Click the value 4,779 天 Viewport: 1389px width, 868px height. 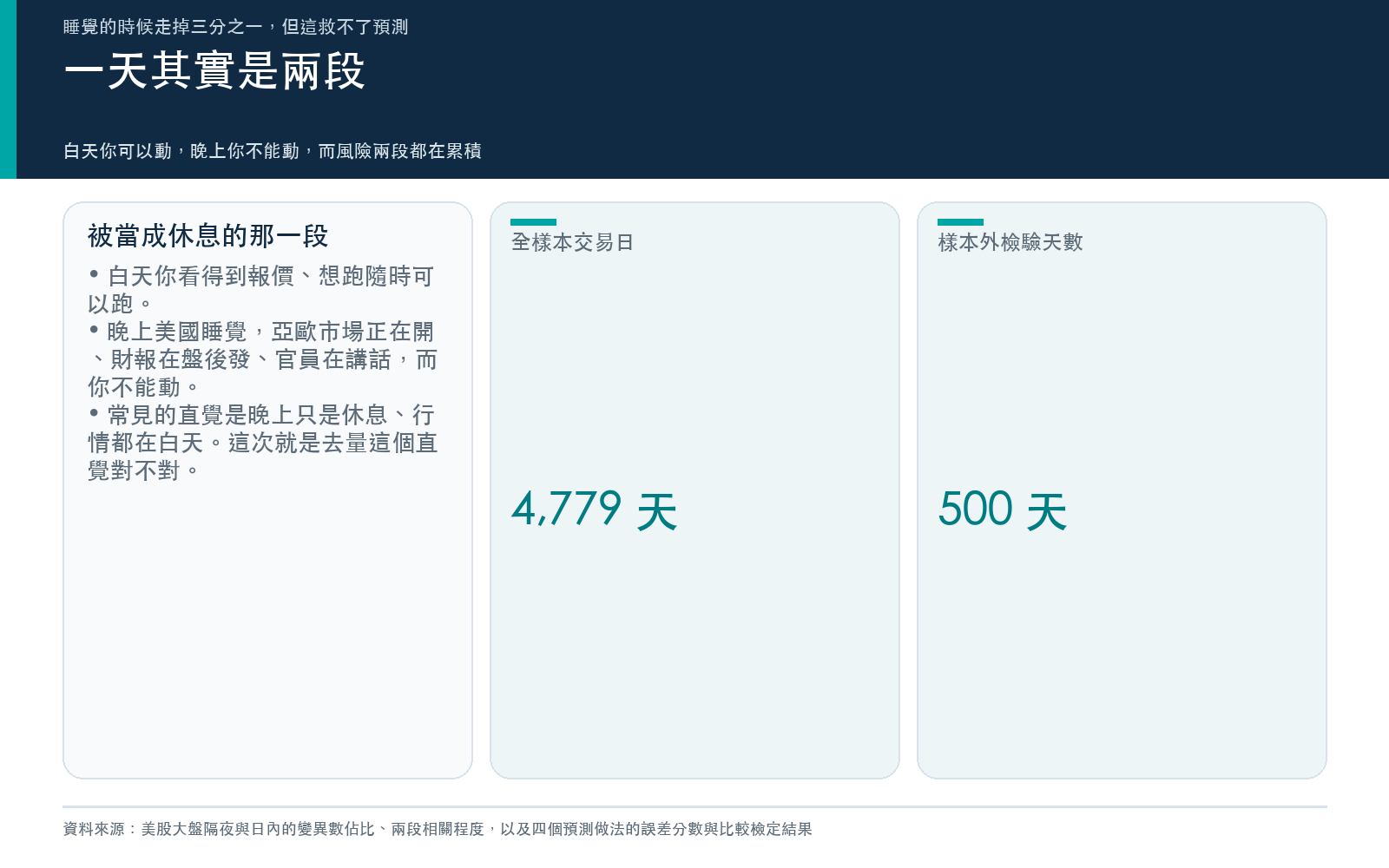[595, 510]
